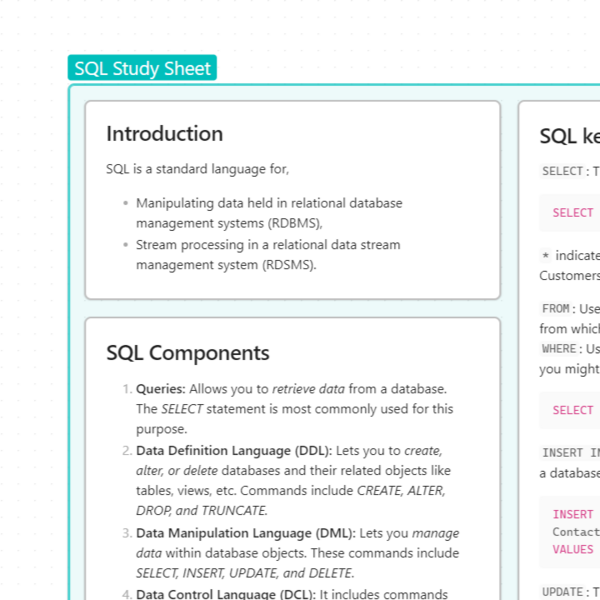Screen dimensions: 600x600
Task: Select the SQL Components heading
Action: click(x=188, y=353)
